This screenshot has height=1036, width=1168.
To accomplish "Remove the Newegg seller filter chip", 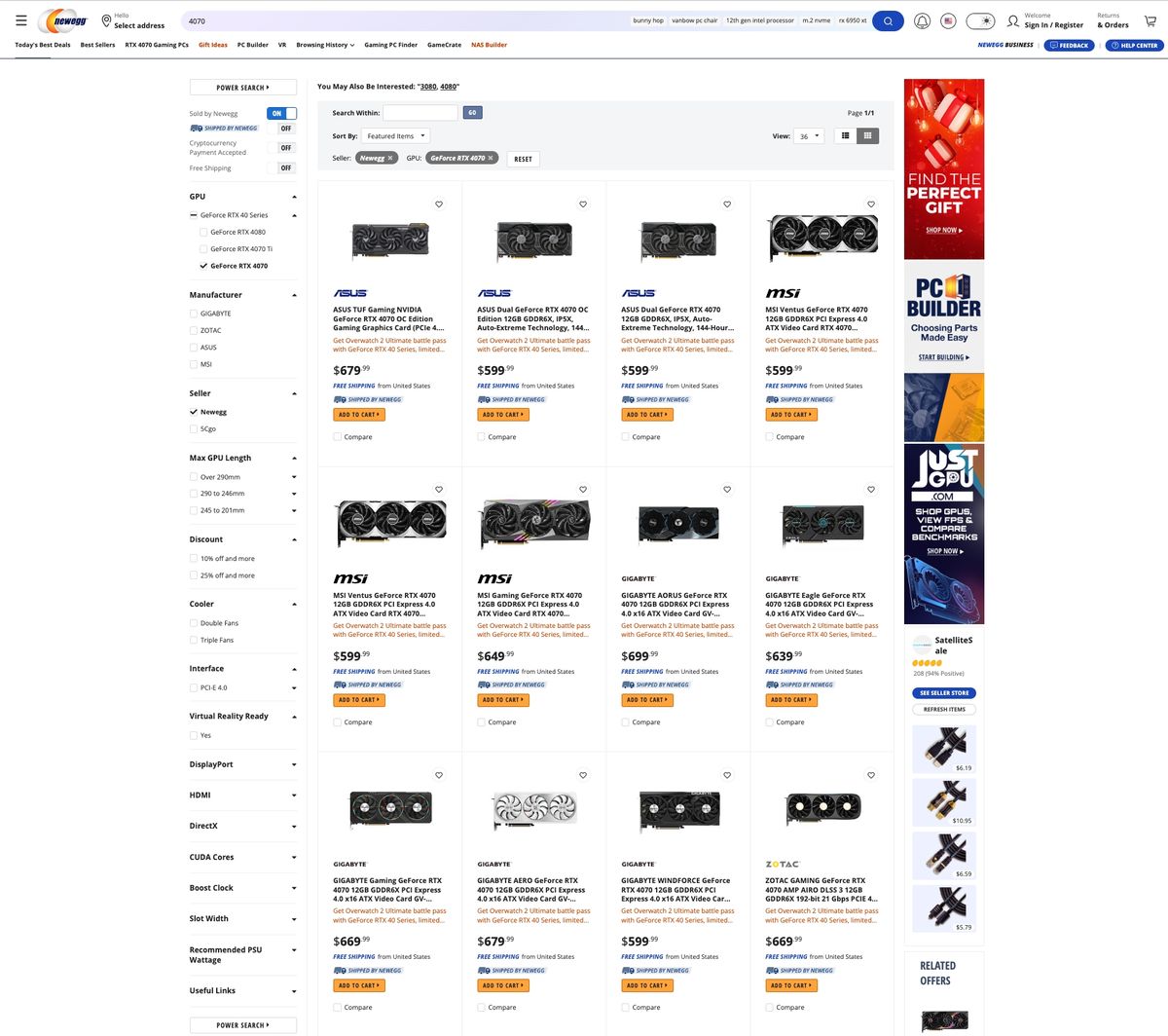I will click(390, 158).
